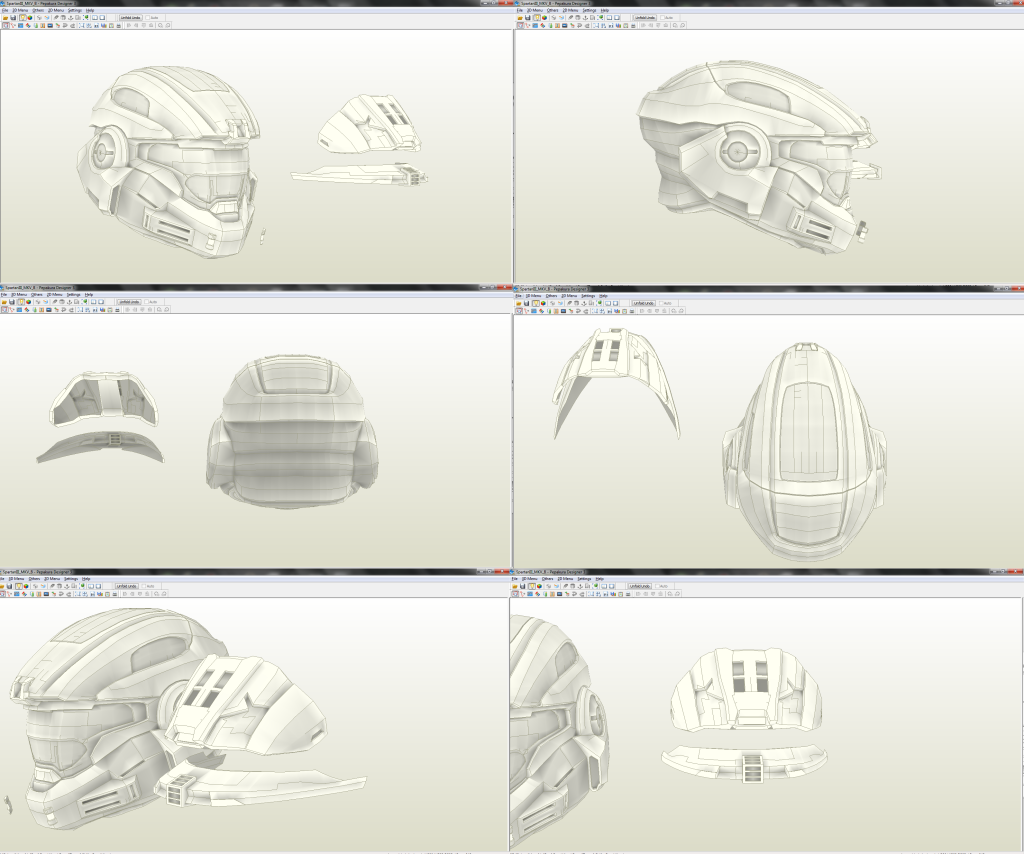1024x854 pixels.
Task: Toggle the light bulb icon in bottom-left window
Action: tap(19, 586)
